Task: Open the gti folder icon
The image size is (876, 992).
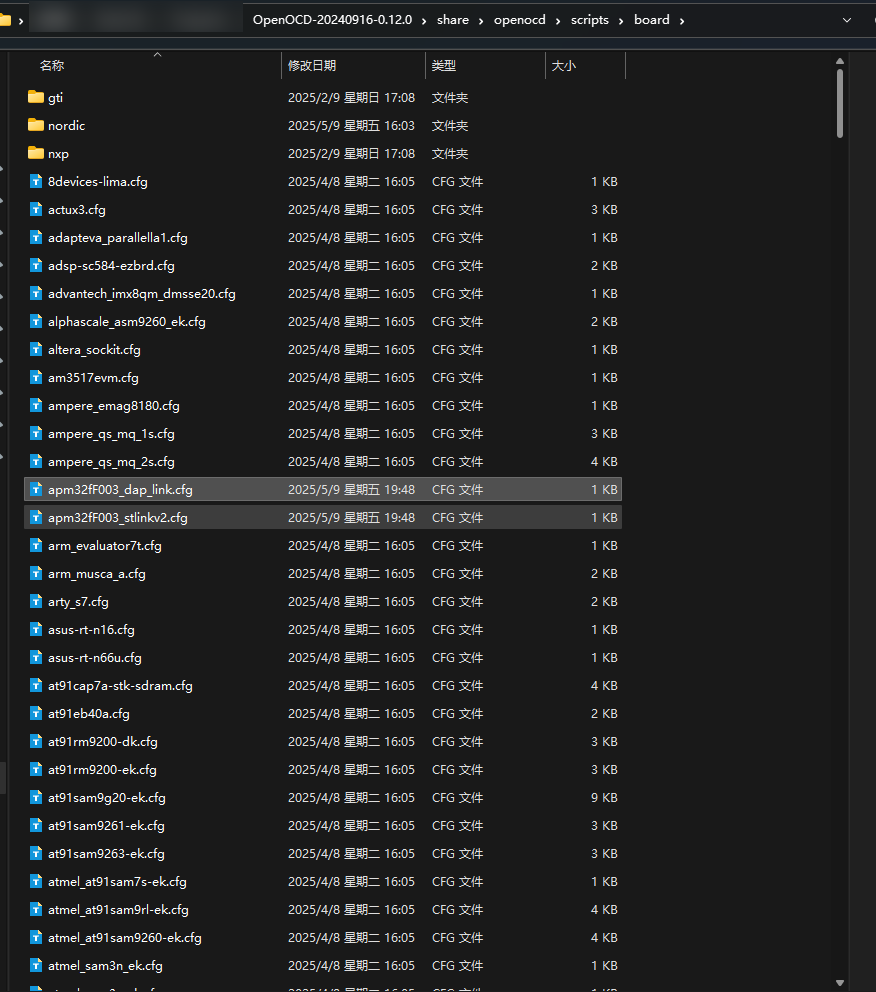Action: (36, 97)
